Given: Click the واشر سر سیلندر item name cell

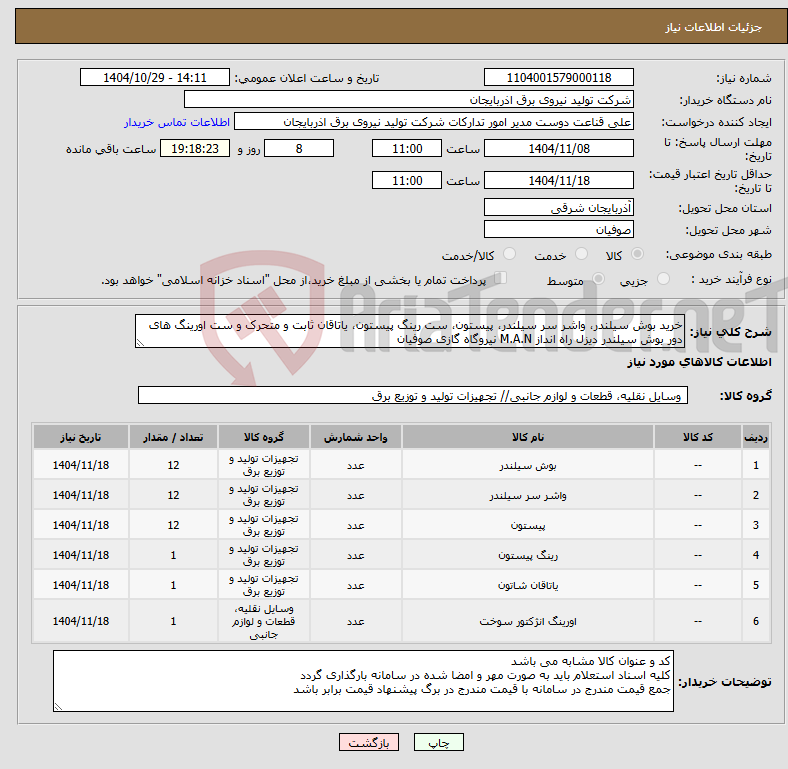Looking at the screenshot, I should (528, 495).
